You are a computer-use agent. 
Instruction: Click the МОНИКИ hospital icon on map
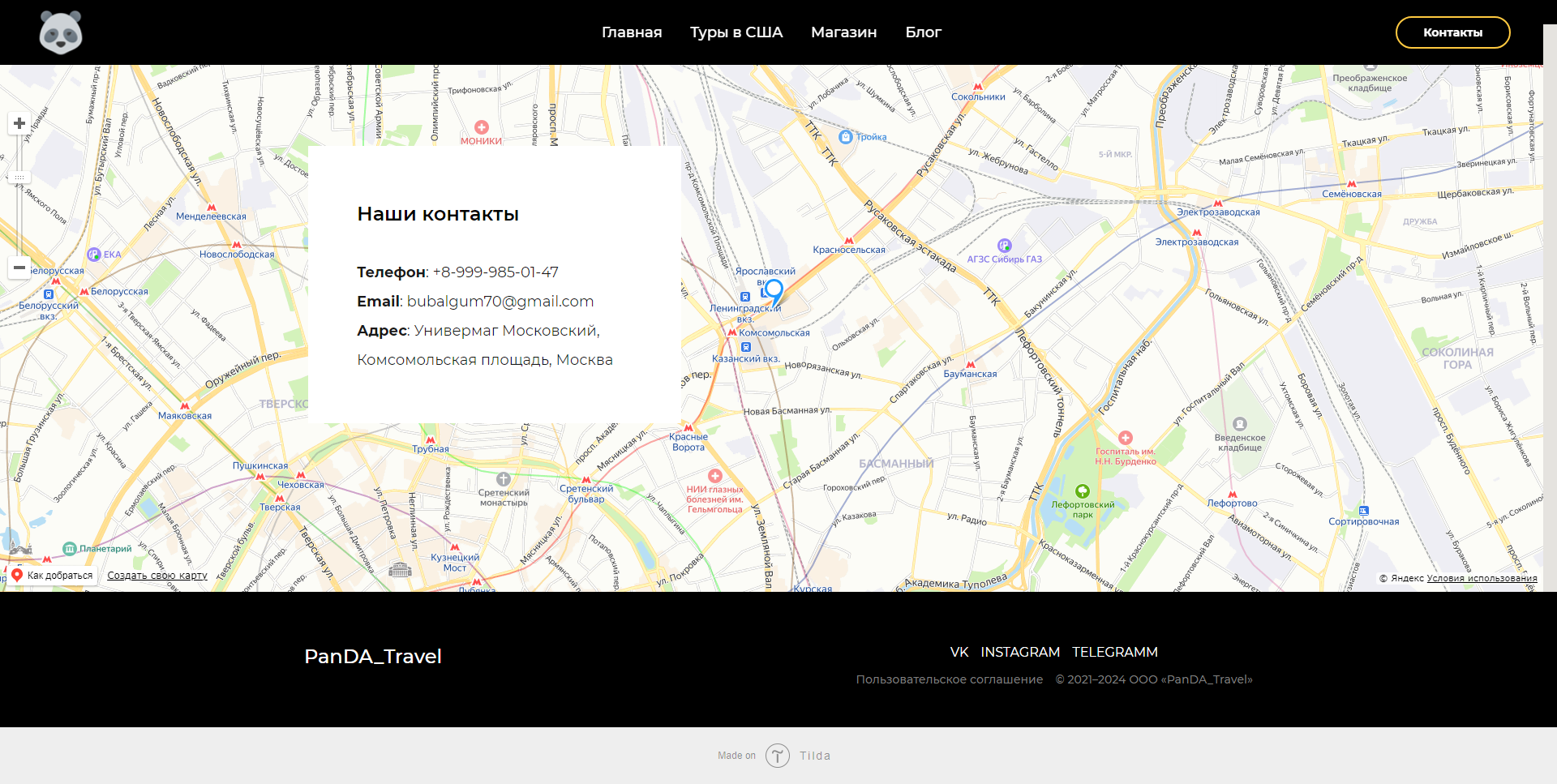pos(482,127)
